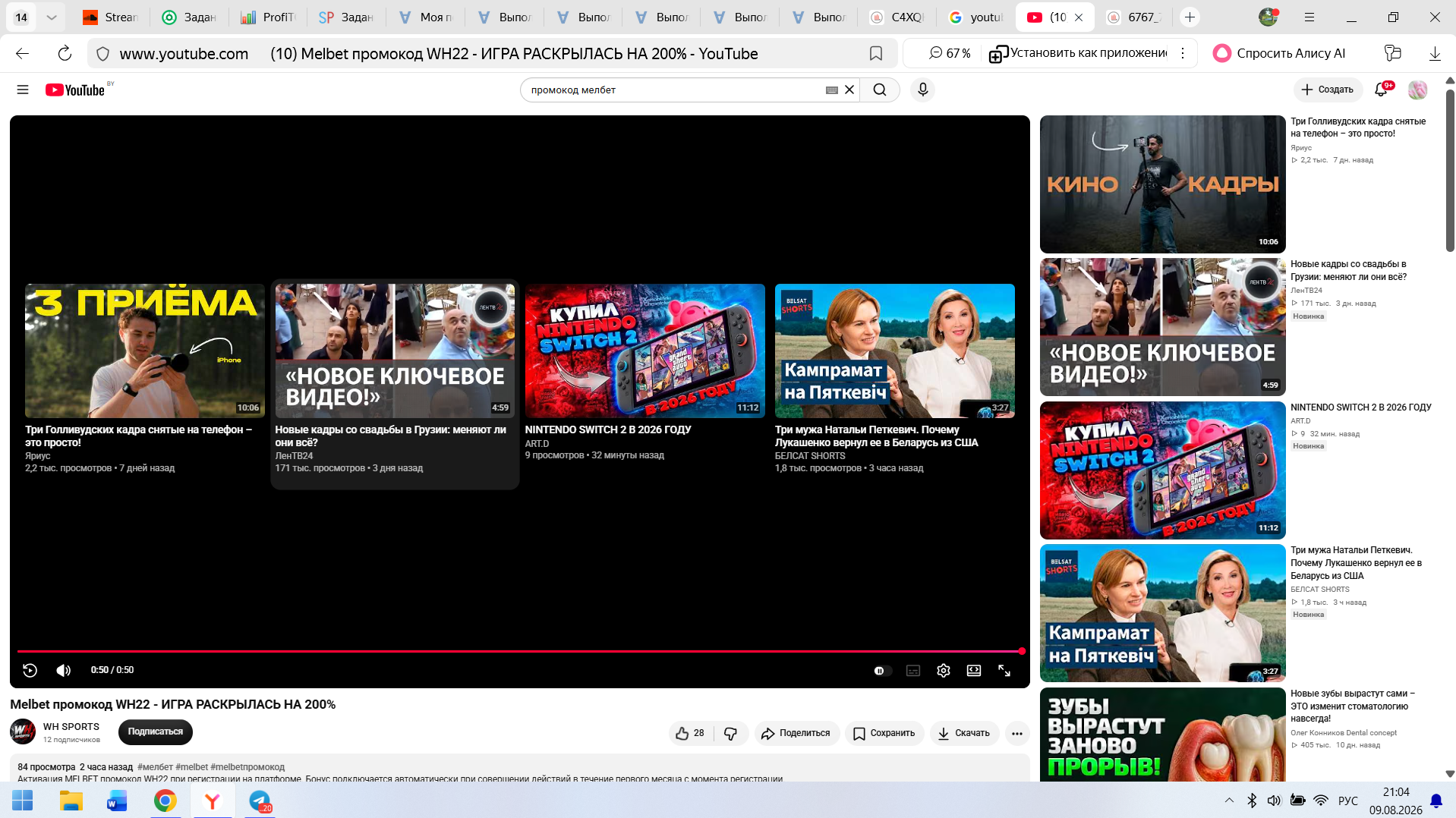
Task: Switch player to theater mode
Action: click(x=974, y=671)
